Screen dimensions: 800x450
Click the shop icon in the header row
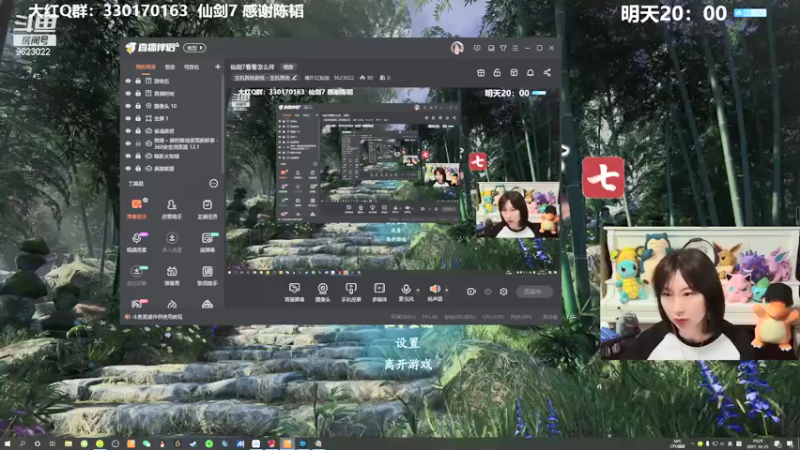(481, 73)
